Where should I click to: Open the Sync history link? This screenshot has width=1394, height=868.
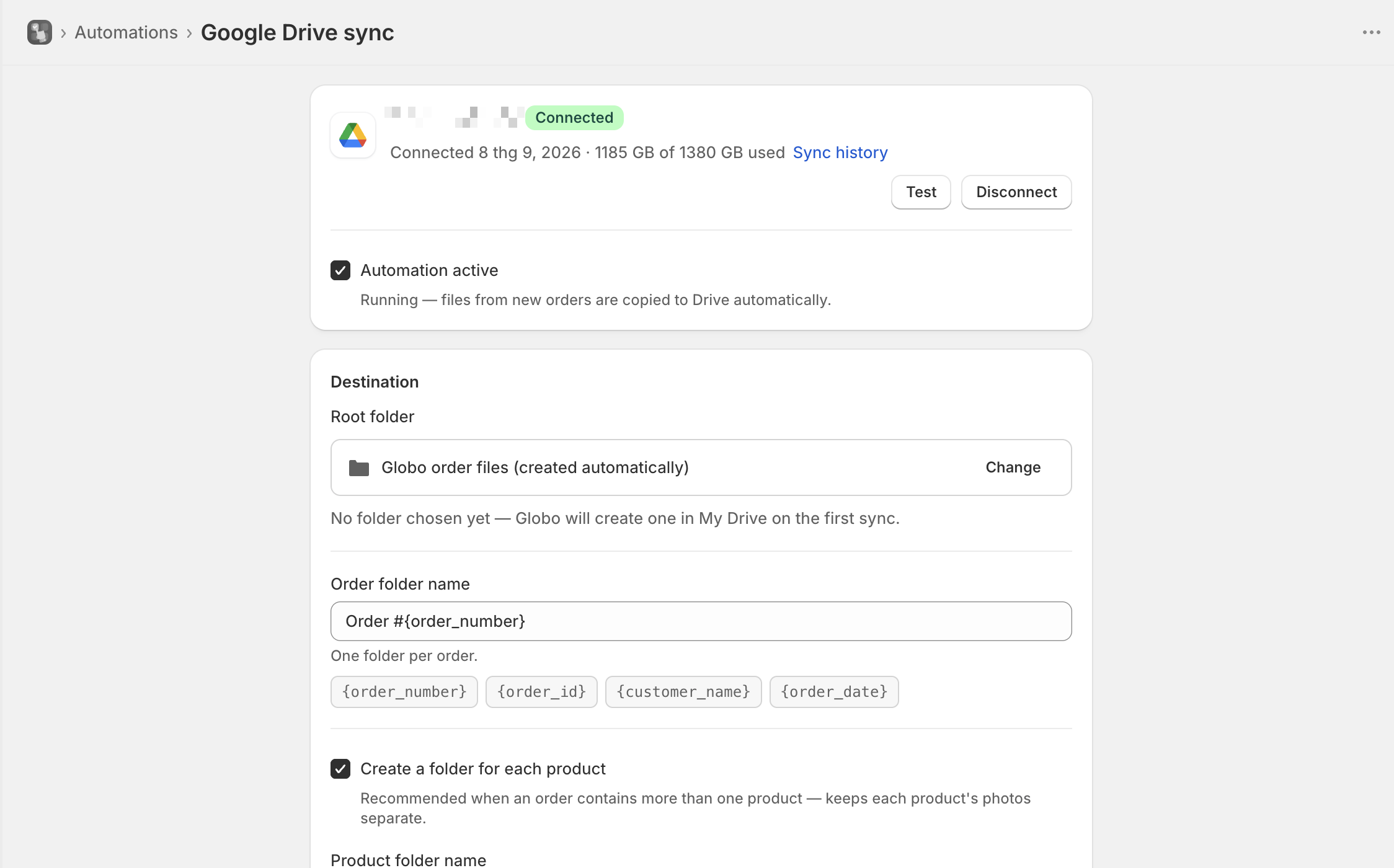tap(840, 153)
